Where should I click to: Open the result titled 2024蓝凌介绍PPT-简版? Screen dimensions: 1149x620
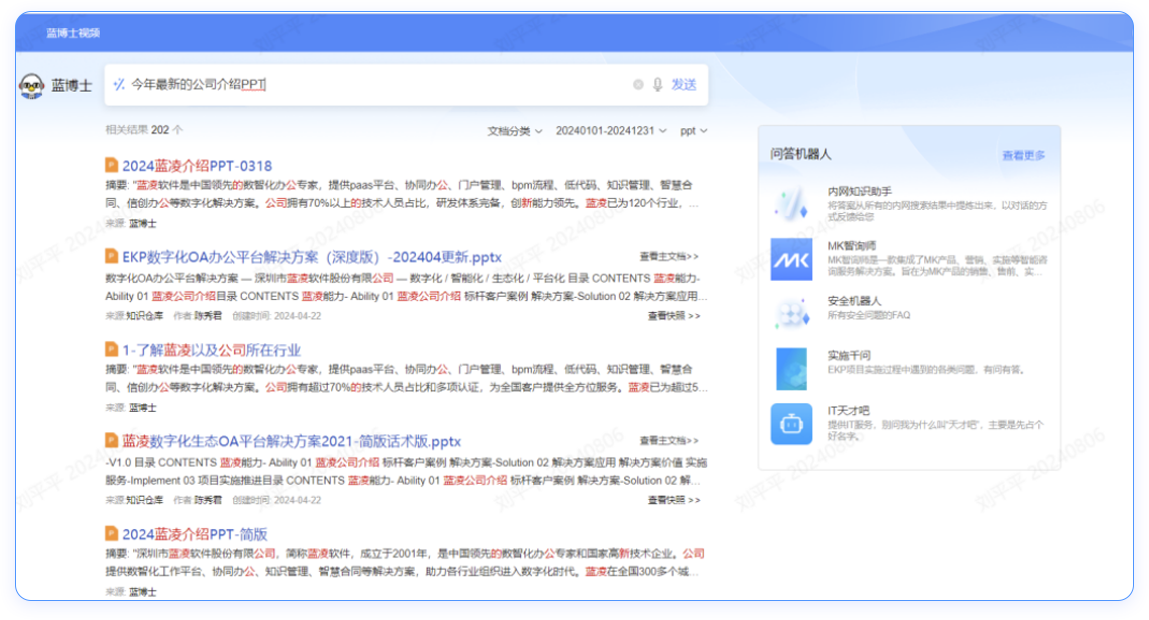195,534
